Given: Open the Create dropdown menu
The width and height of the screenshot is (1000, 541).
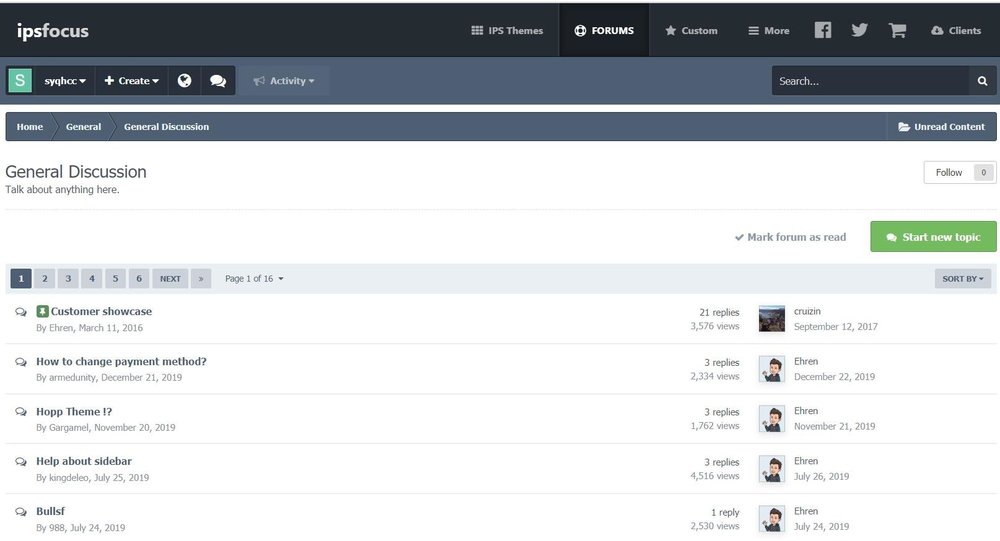Looking at the screenshot, I should tap(132, 81).
